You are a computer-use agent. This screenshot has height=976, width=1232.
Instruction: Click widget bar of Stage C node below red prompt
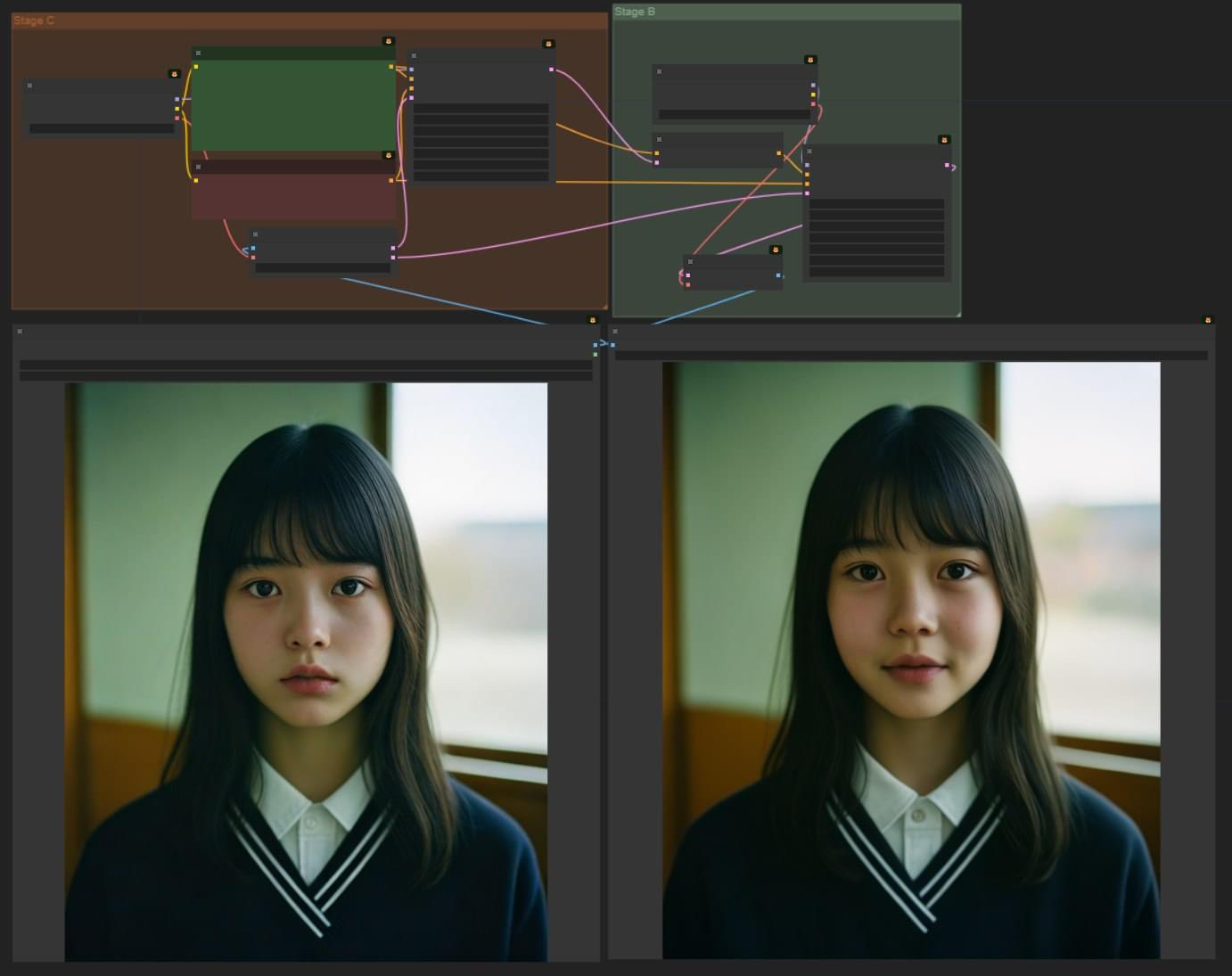tap(323, 267)
